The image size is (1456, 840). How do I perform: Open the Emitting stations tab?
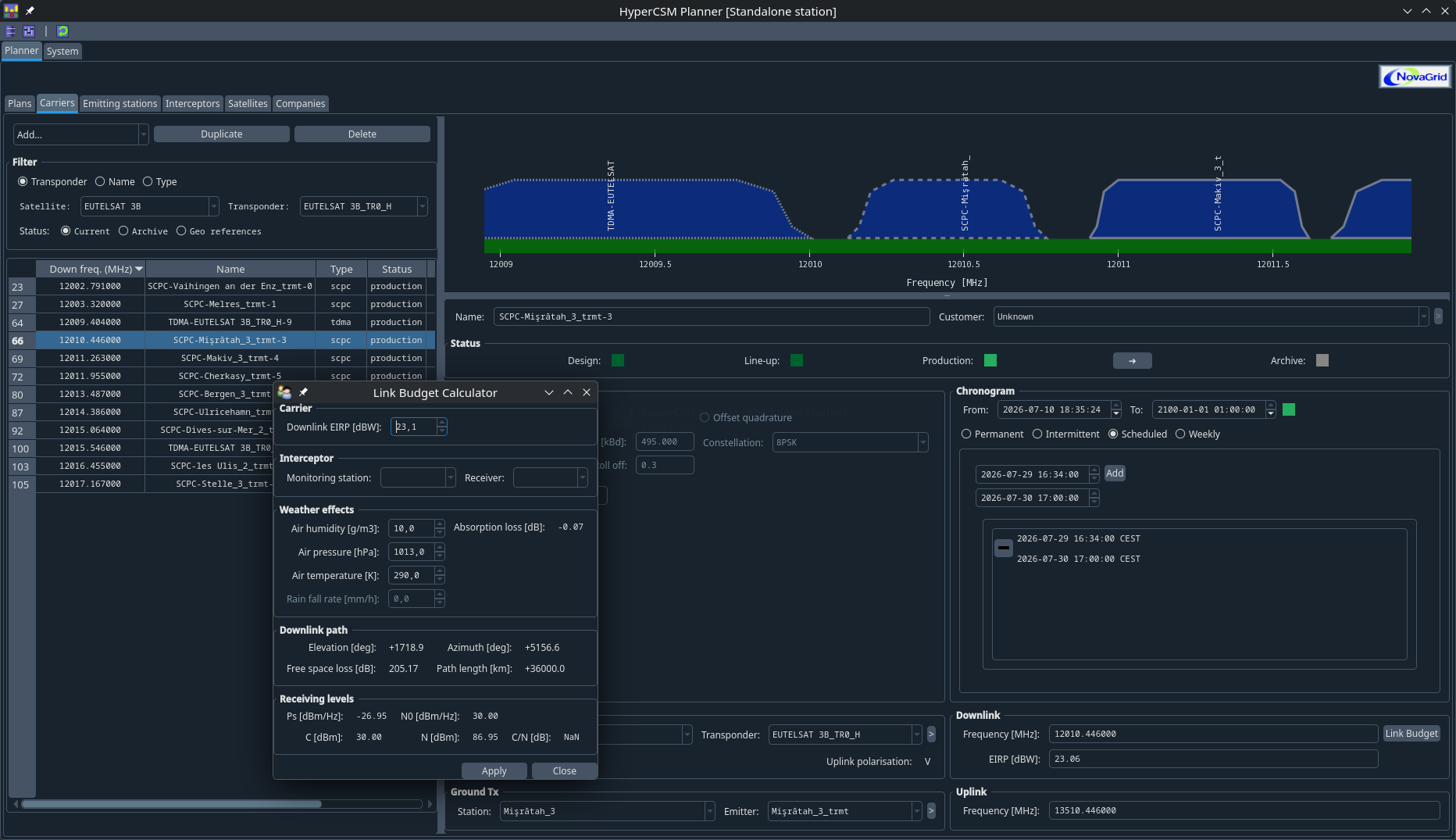coord(120,103)
